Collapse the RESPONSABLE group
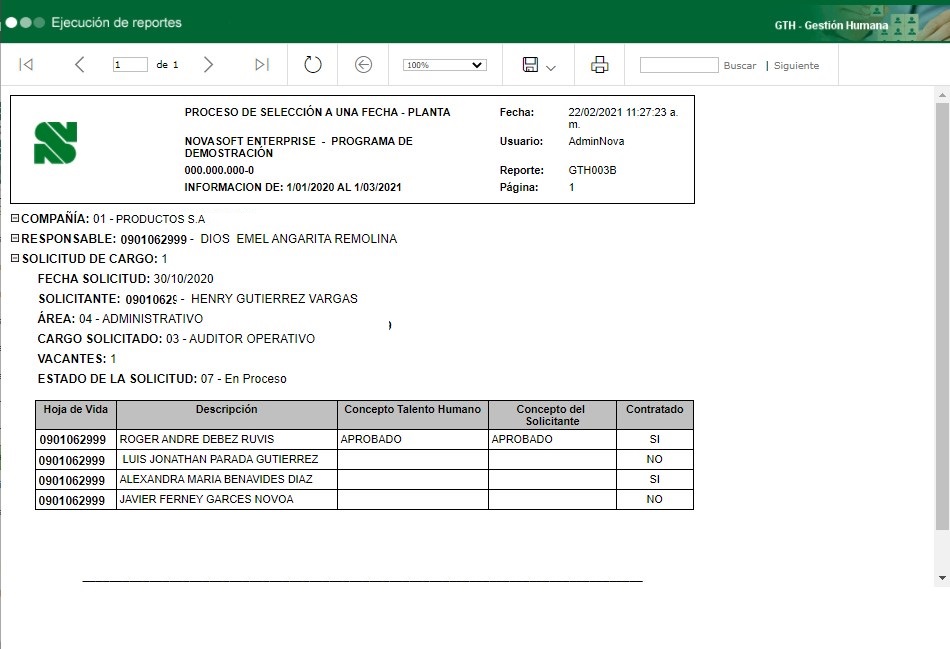This screenshot has width=950, height=649. pyautogui.click(x=15, y=239)
